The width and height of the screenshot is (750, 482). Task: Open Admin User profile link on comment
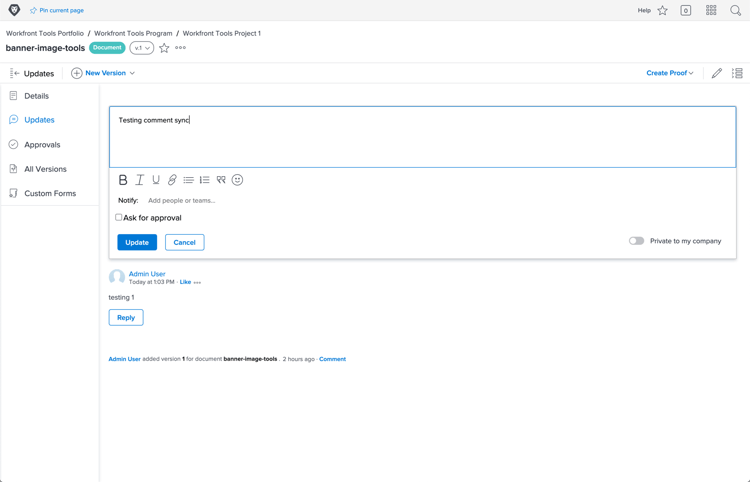point(147,274)
